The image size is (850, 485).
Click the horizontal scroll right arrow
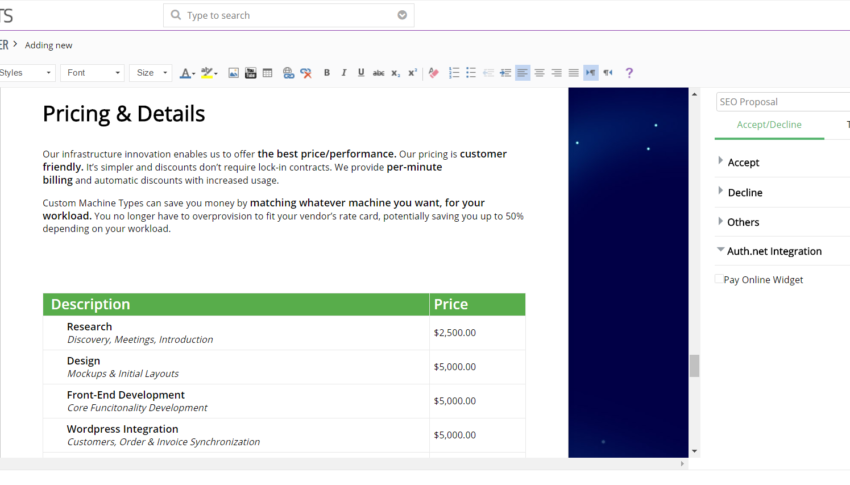tap(682, 464)
